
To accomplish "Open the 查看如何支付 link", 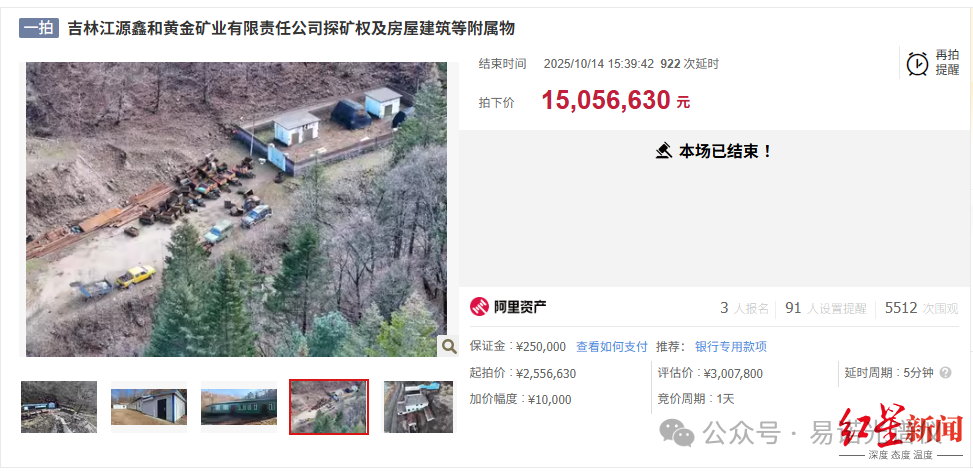I will click(x=612, y=347).
